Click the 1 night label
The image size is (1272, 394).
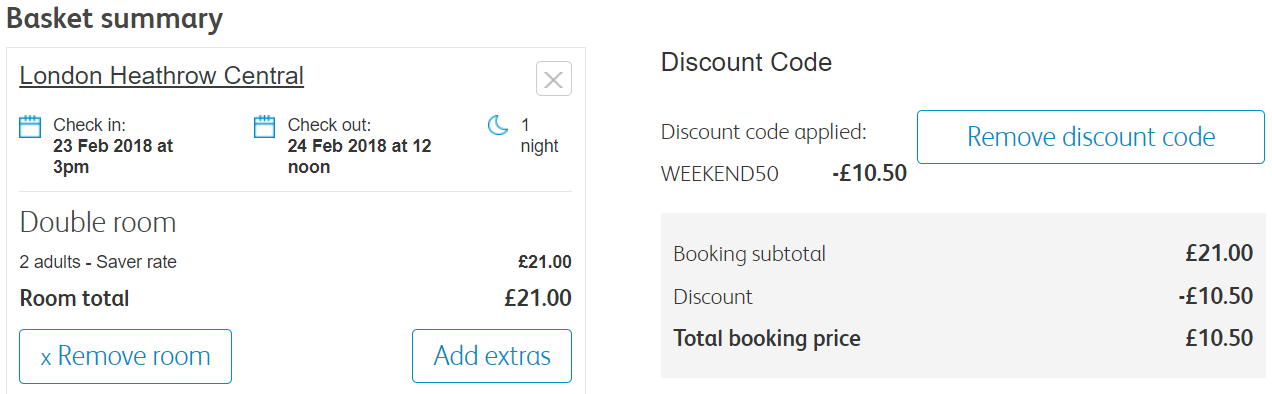coord(540,136)
